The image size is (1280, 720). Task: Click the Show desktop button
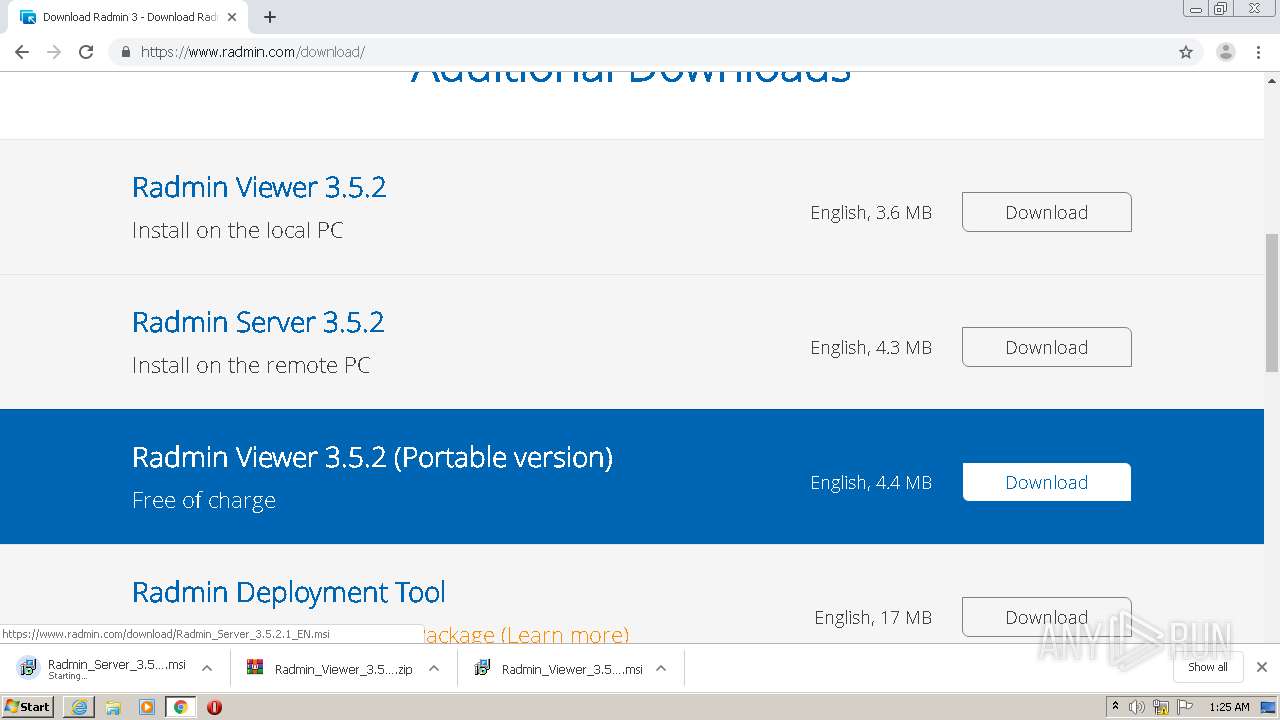pos(1269,707)
